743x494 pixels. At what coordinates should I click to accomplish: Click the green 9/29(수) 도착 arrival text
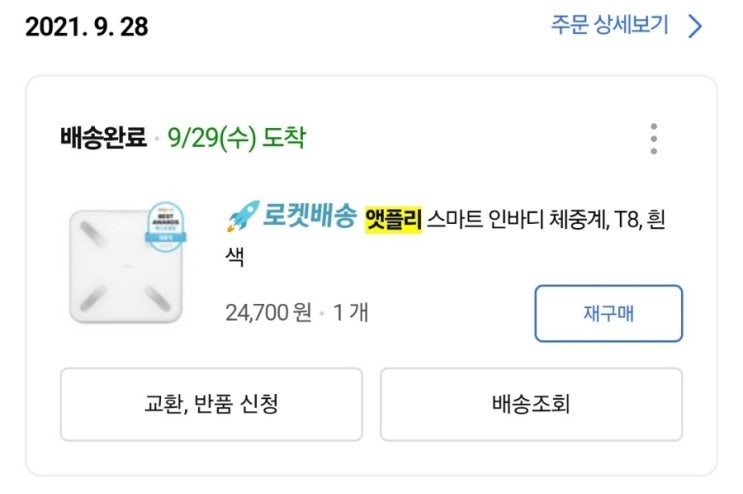click(236, 136)
